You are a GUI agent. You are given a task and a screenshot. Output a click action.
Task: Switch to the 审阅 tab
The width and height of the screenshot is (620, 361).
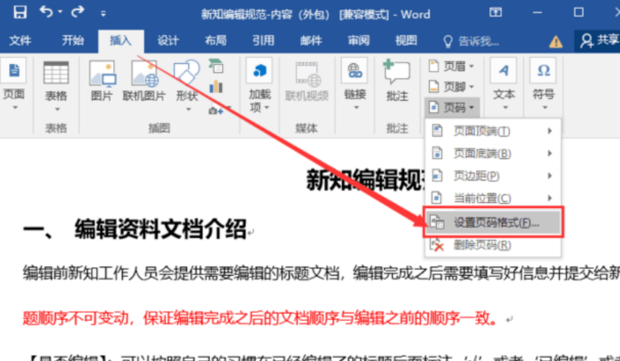359,40
